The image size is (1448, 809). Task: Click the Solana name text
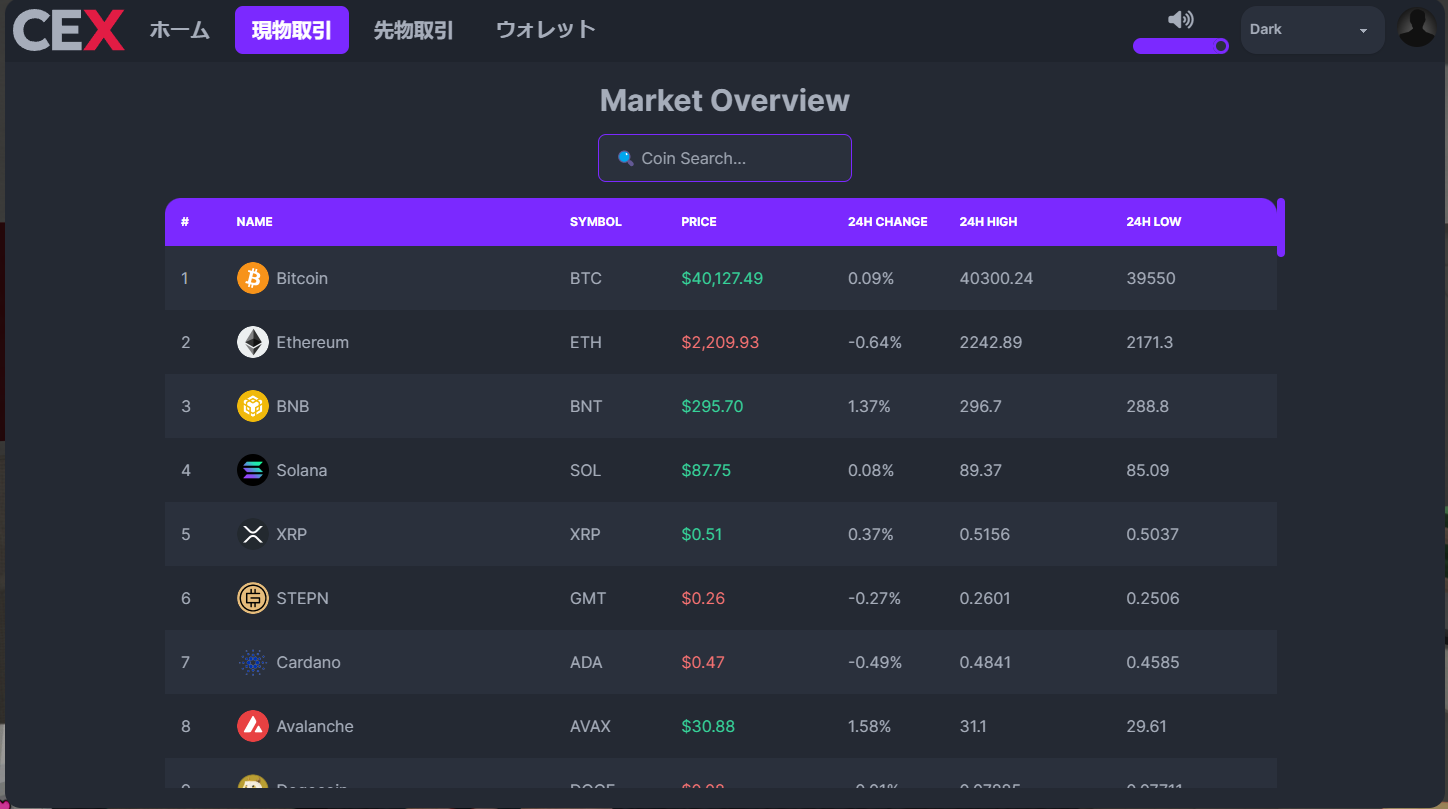coord(302,470)
